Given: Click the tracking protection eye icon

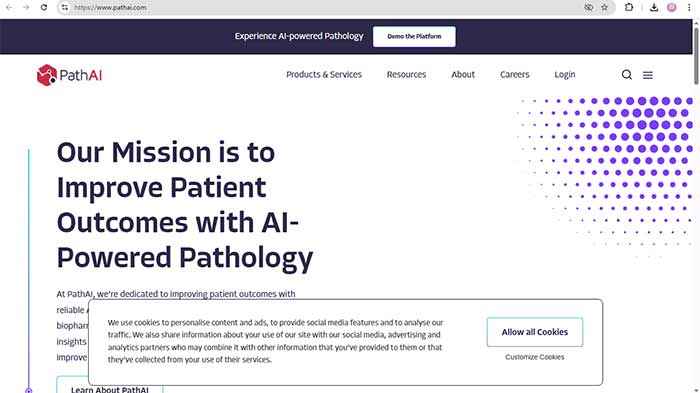Looking at the screenshot, I should [x=589, y=7].
